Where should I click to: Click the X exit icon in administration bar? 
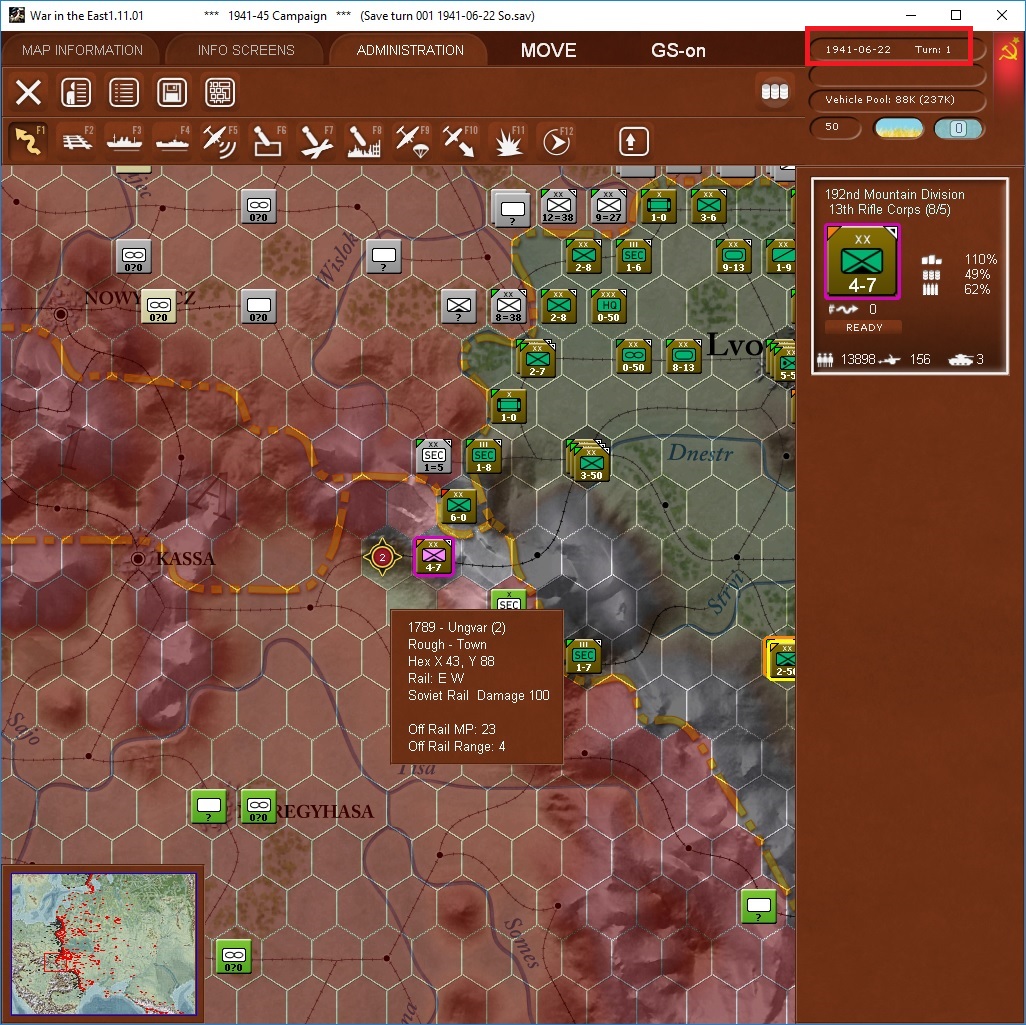[28, 92]
